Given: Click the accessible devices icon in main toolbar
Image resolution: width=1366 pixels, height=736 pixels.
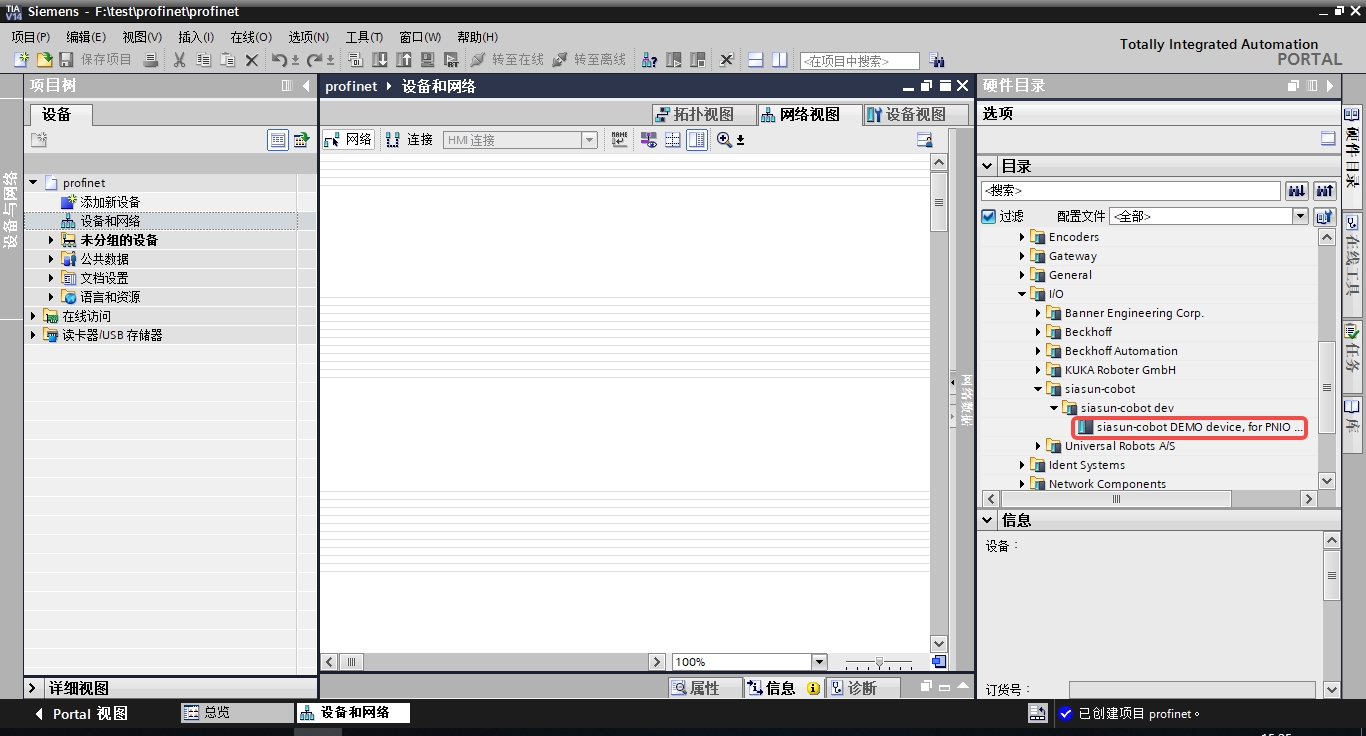Looking at the screenshot, I should click(649, 60).
